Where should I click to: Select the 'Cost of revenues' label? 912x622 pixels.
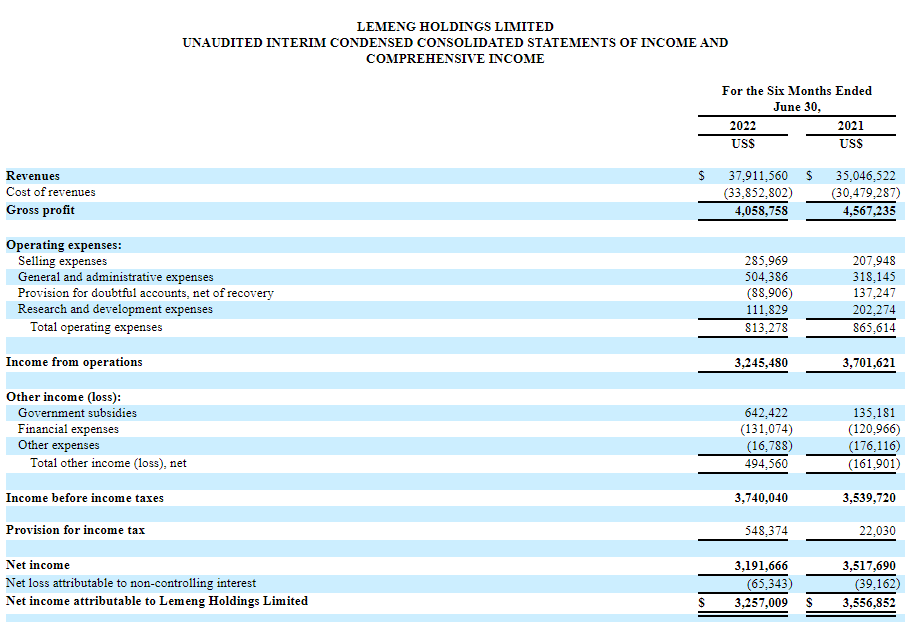[x=51, y=192]
